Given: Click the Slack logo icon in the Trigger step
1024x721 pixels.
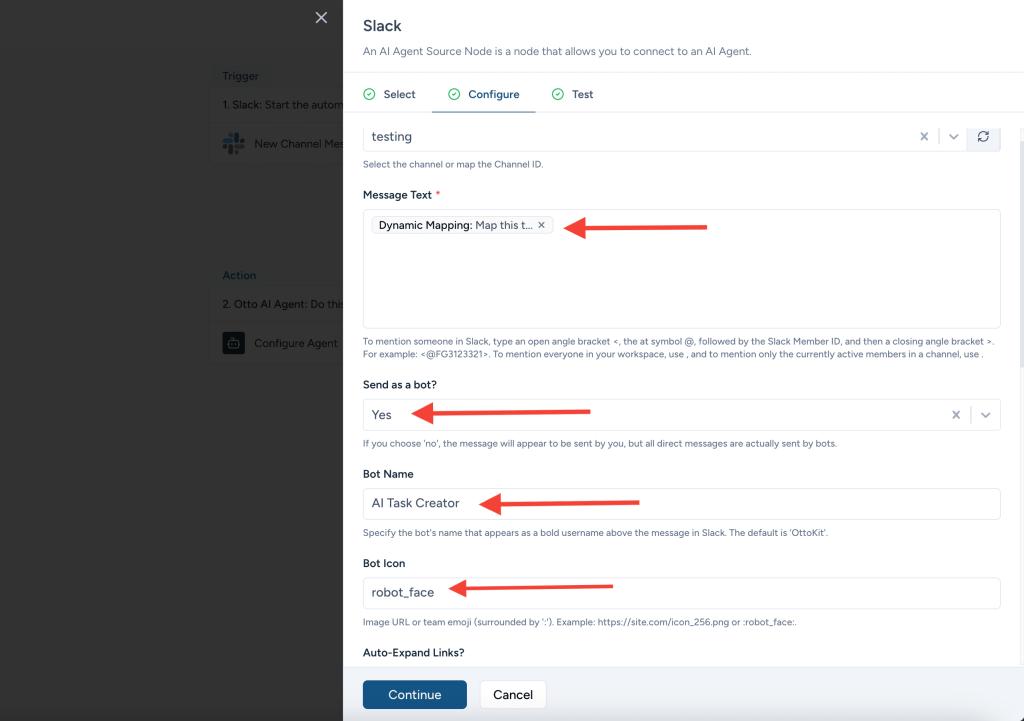Looking at the screenshot, I should pos(234,144).
